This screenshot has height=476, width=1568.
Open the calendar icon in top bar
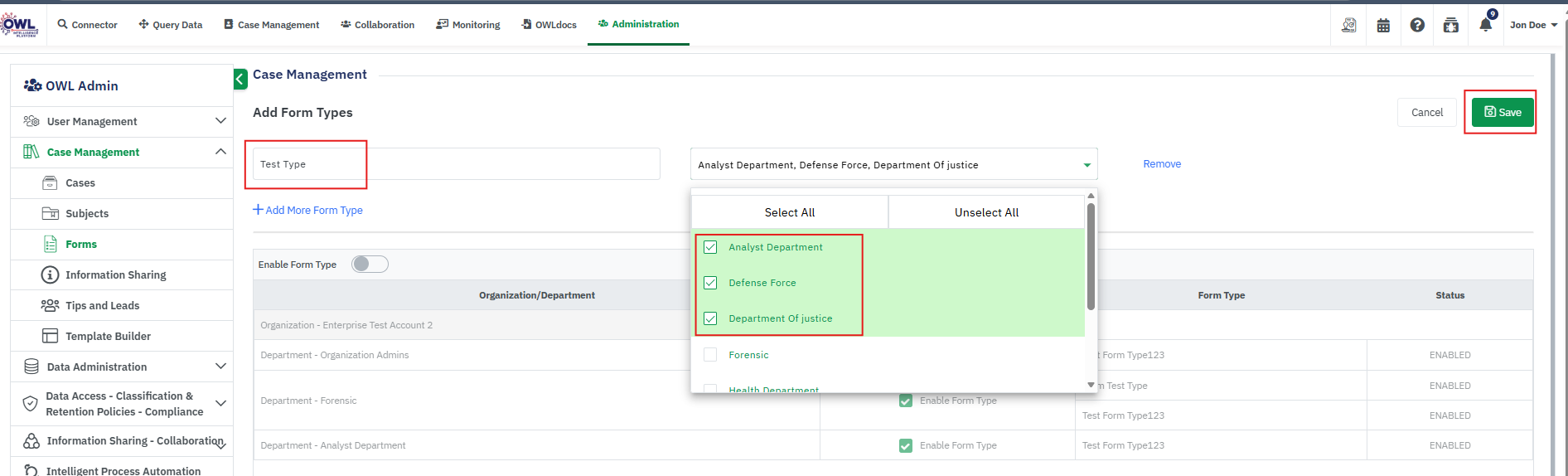coord(1383,26)
